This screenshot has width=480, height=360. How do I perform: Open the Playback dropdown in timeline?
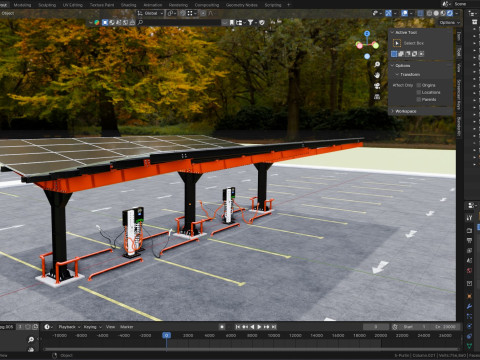pyautogui.click(x=69, y=327)
